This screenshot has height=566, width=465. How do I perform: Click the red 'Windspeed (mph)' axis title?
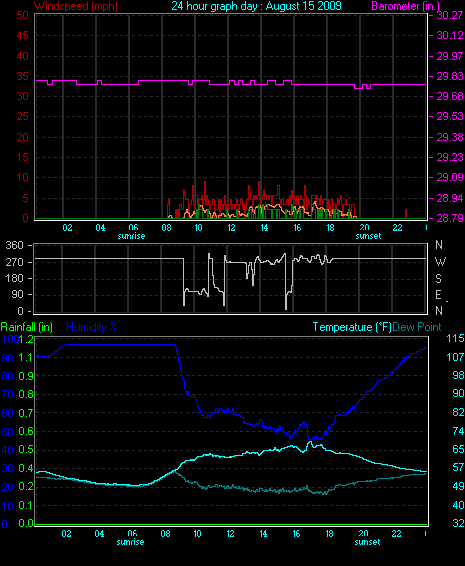tap(76, 6)
